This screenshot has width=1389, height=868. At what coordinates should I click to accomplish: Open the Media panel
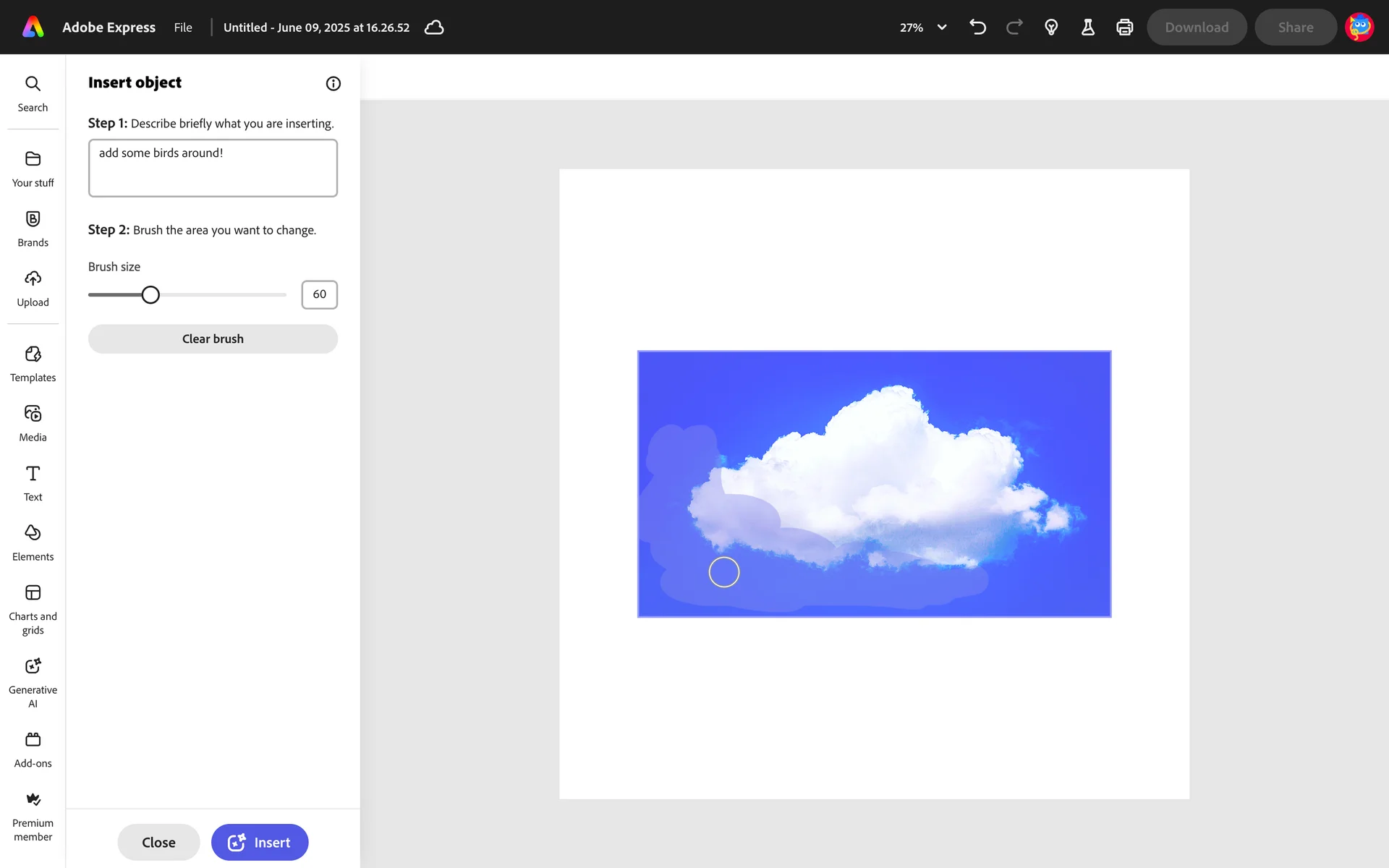point(33,423)
